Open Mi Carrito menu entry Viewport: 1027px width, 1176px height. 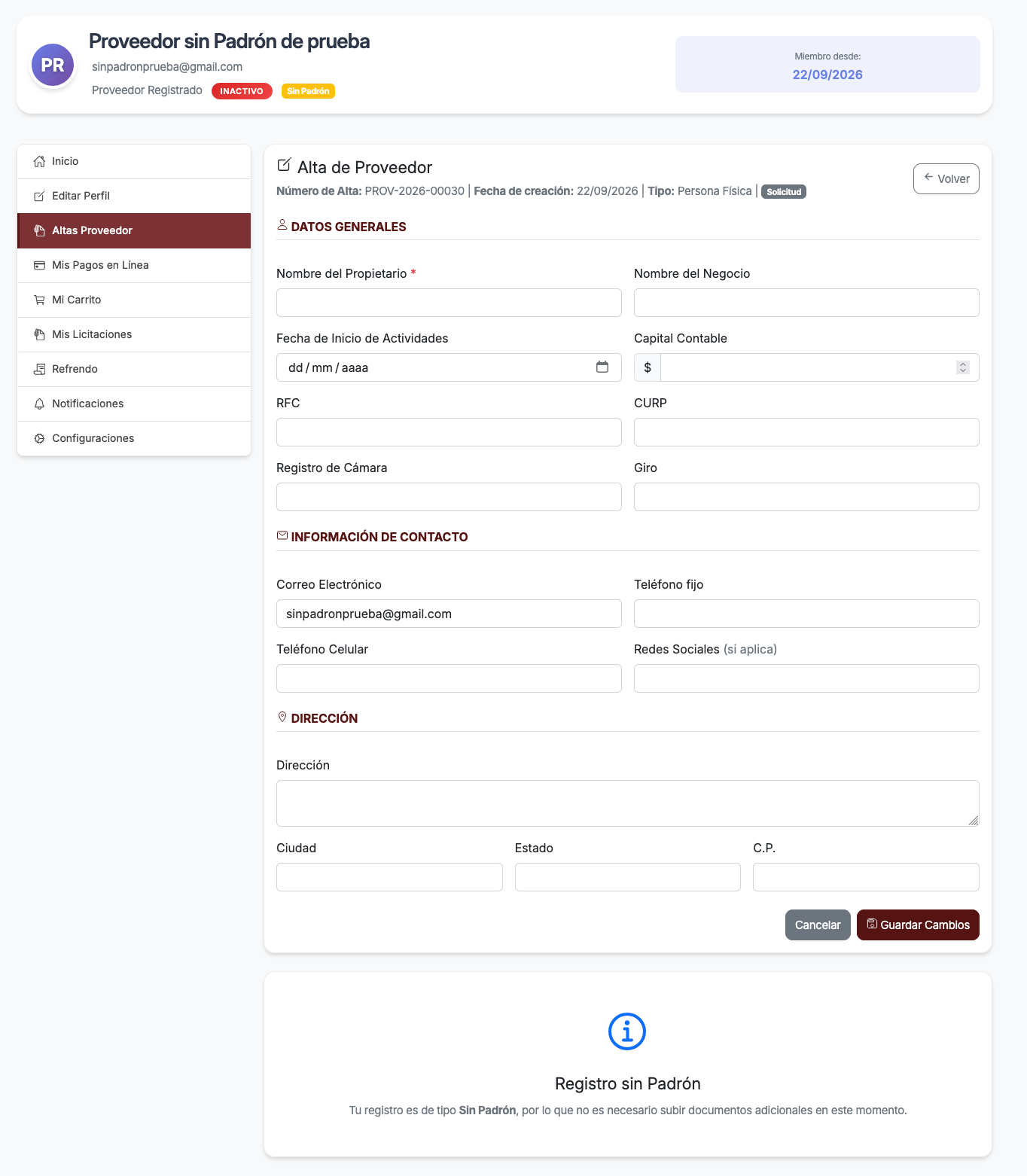click(134, 300)
